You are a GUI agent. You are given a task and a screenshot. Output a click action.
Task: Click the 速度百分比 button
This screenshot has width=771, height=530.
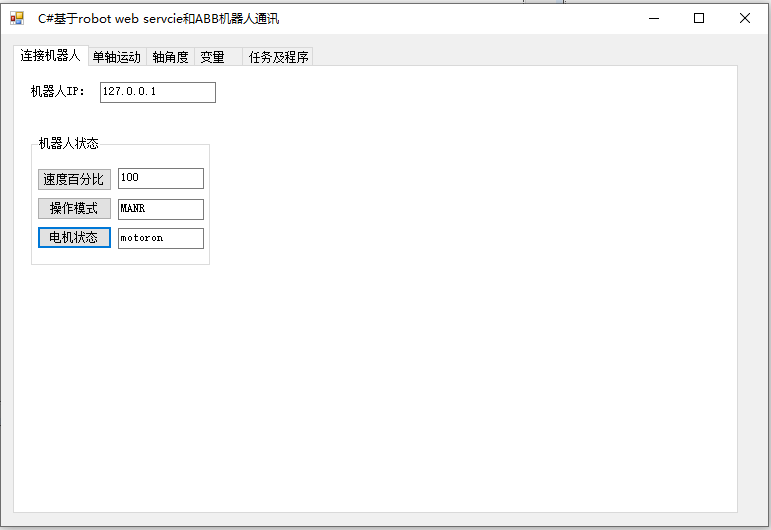(x=74, y=179)
